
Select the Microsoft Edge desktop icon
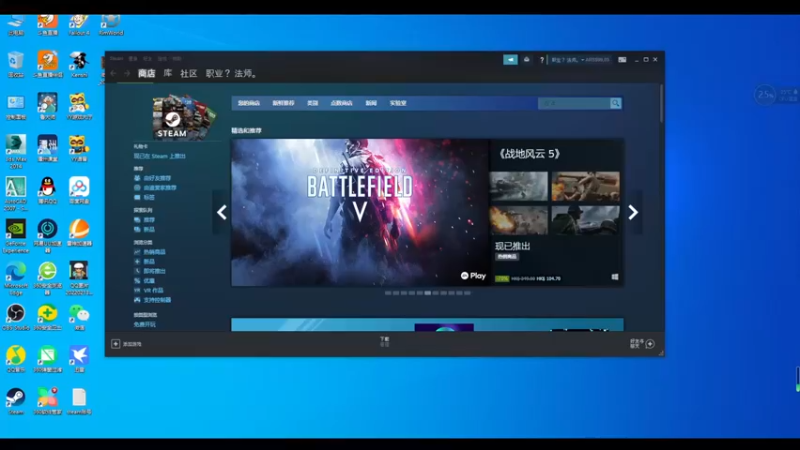tap(16, 278)
